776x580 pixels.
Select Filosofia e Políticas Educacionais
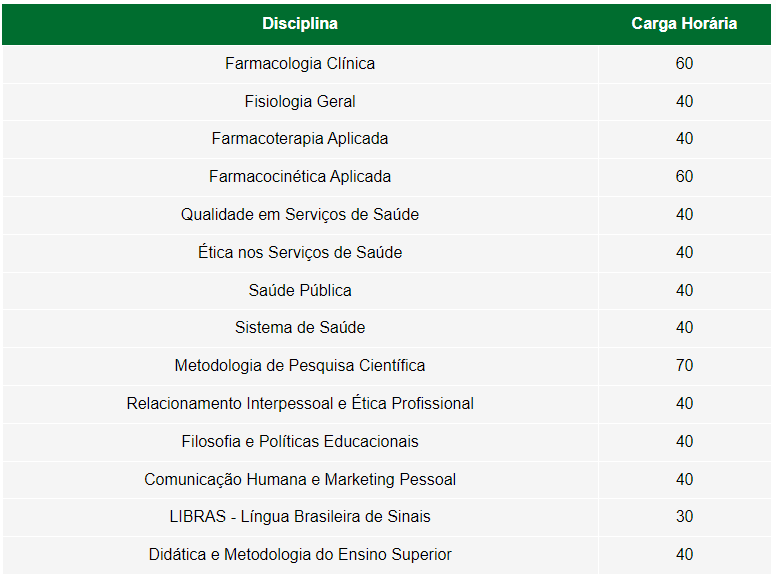pyautogui.click(x=300, y=442)
